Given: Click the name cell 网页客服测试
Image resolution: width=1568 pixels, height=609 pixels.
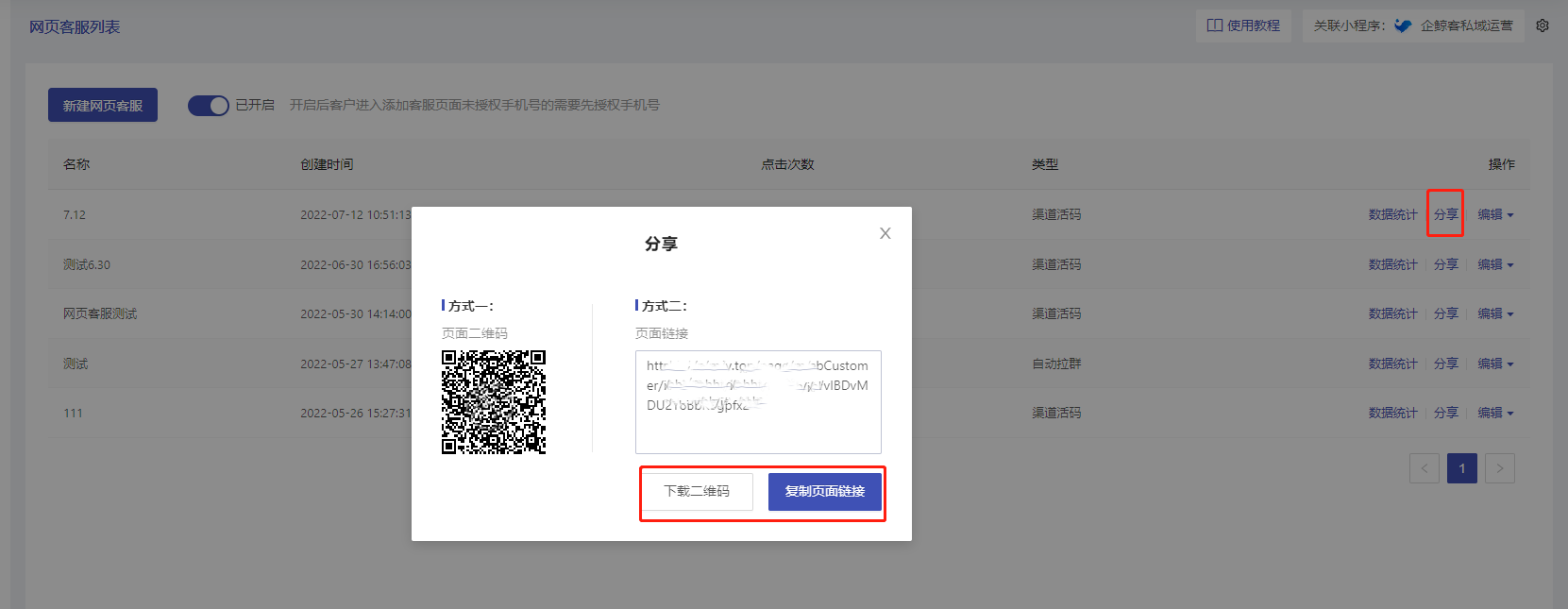Looking at the screenshot, I should [x=100, y=313].
